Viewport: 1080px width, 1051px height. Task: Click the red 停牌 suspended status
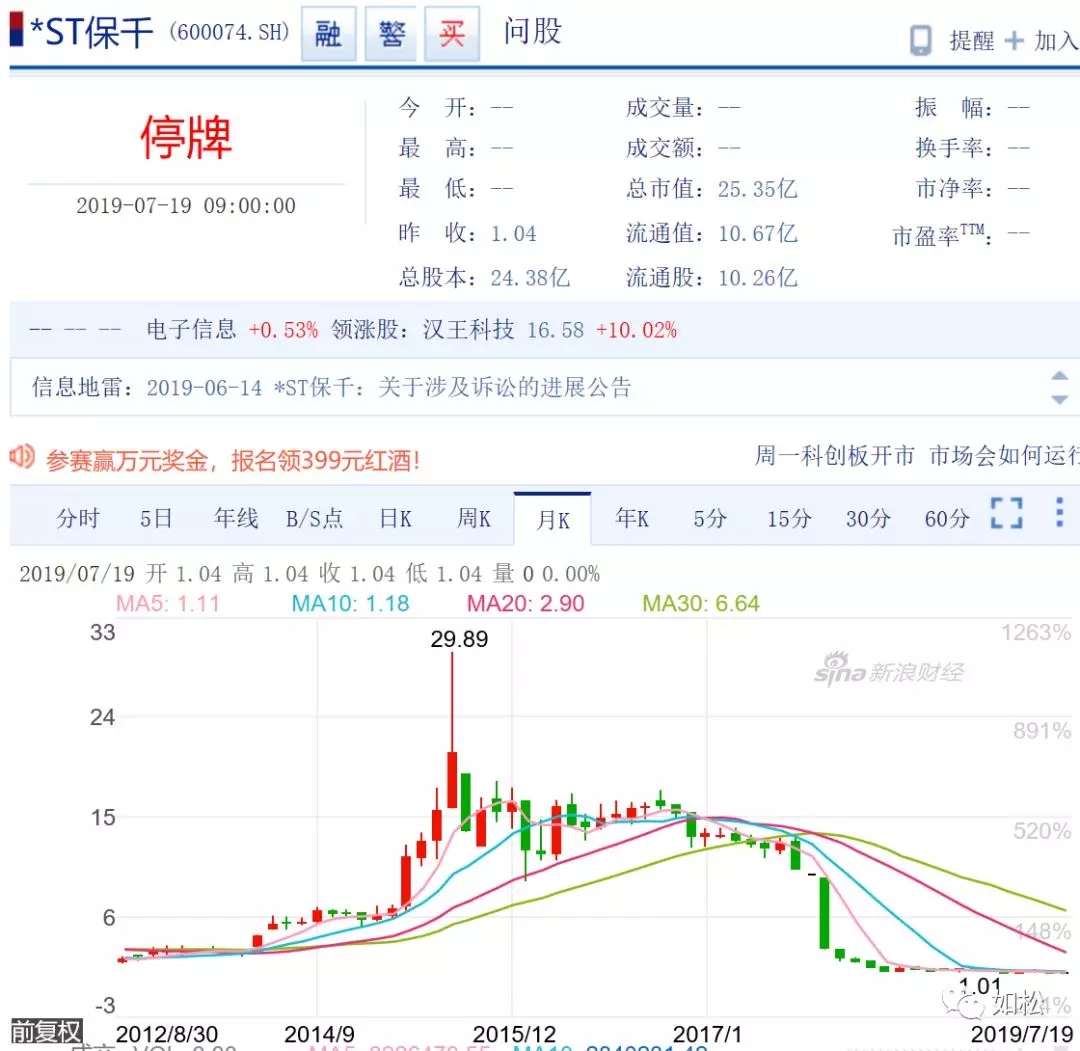point(186,137)
